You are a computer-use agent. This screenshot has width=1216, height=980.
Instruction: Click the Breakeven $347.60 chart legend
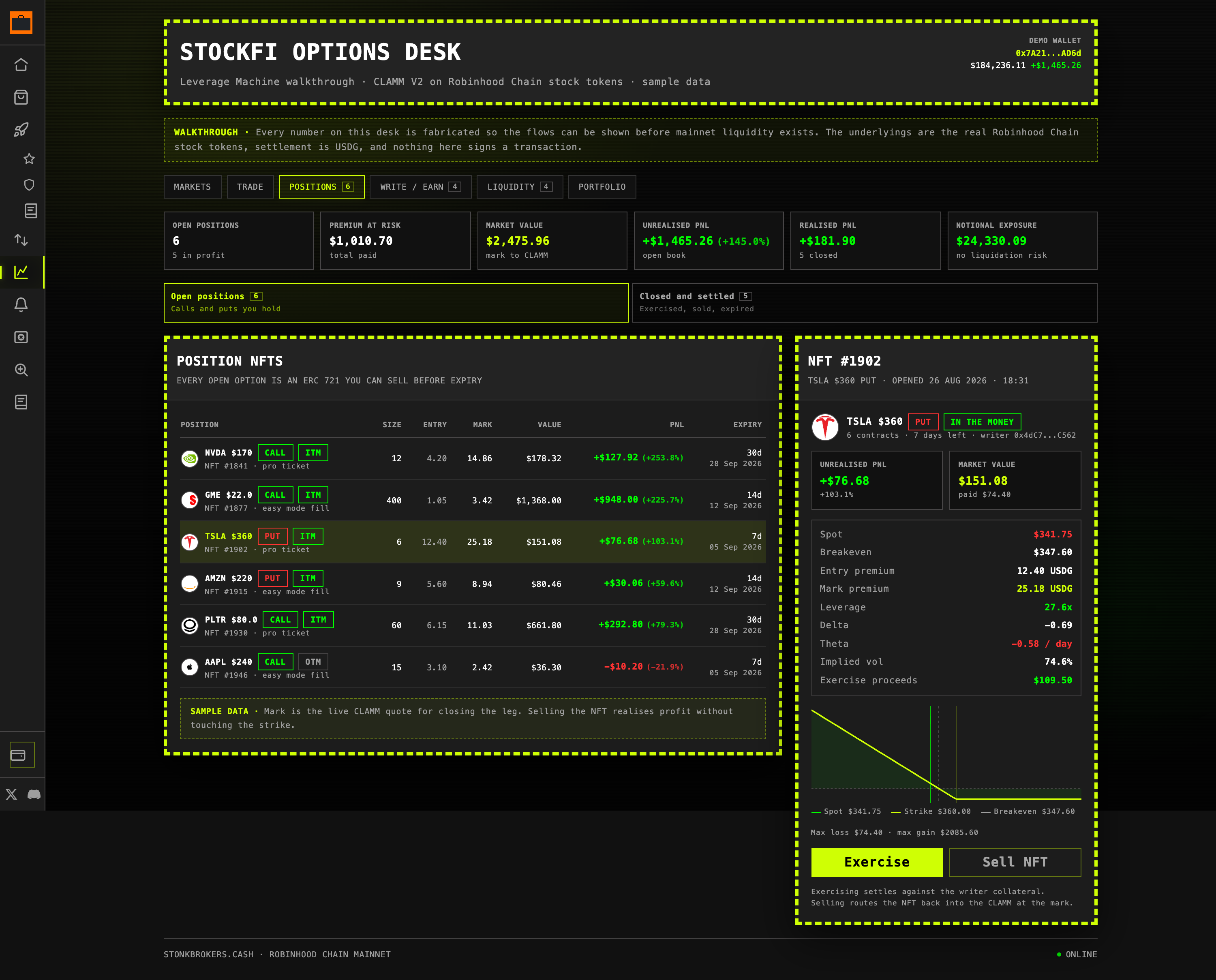coord(1028,811)
